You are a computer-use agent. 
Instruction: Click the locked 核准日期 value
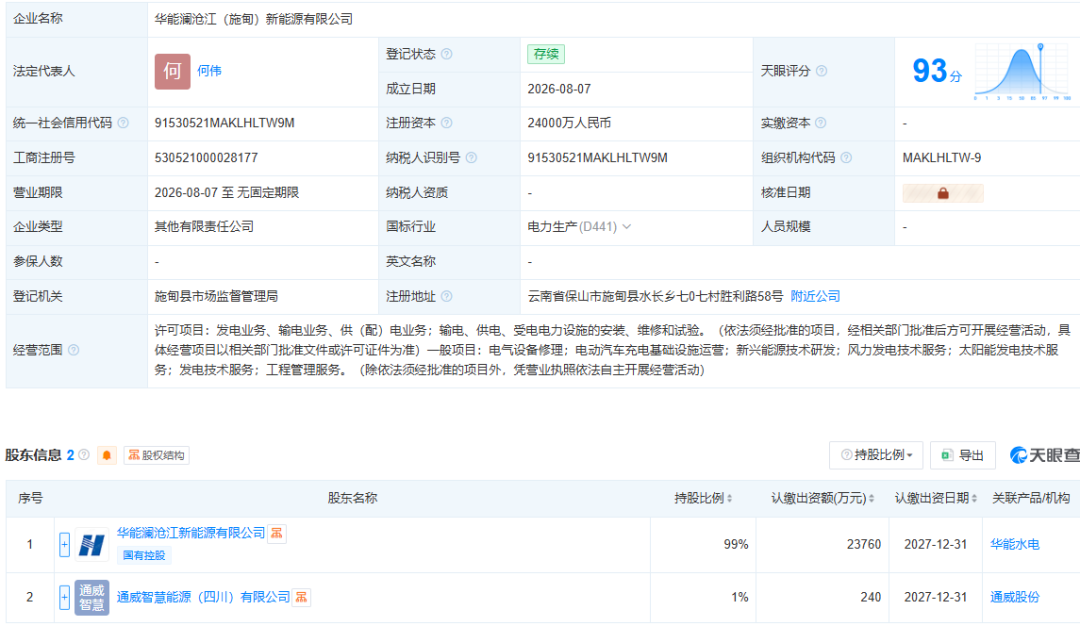pyautogui.click(x=943, y=194)
